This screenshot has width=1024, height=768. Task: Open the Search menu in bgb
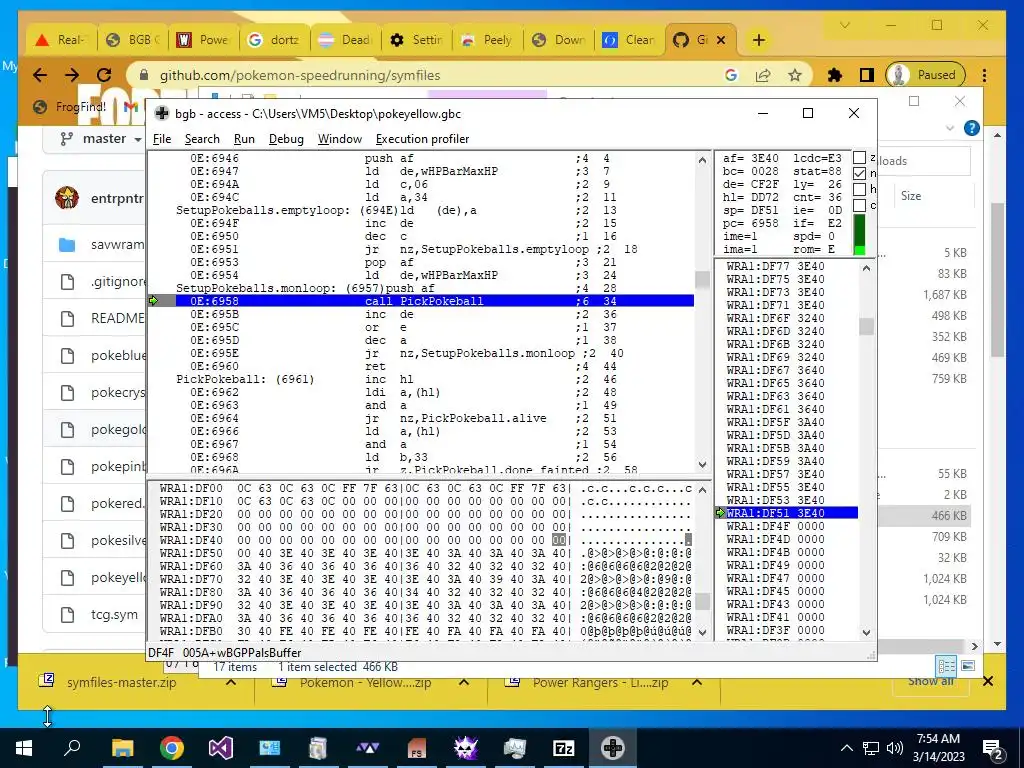pos(202,139)
